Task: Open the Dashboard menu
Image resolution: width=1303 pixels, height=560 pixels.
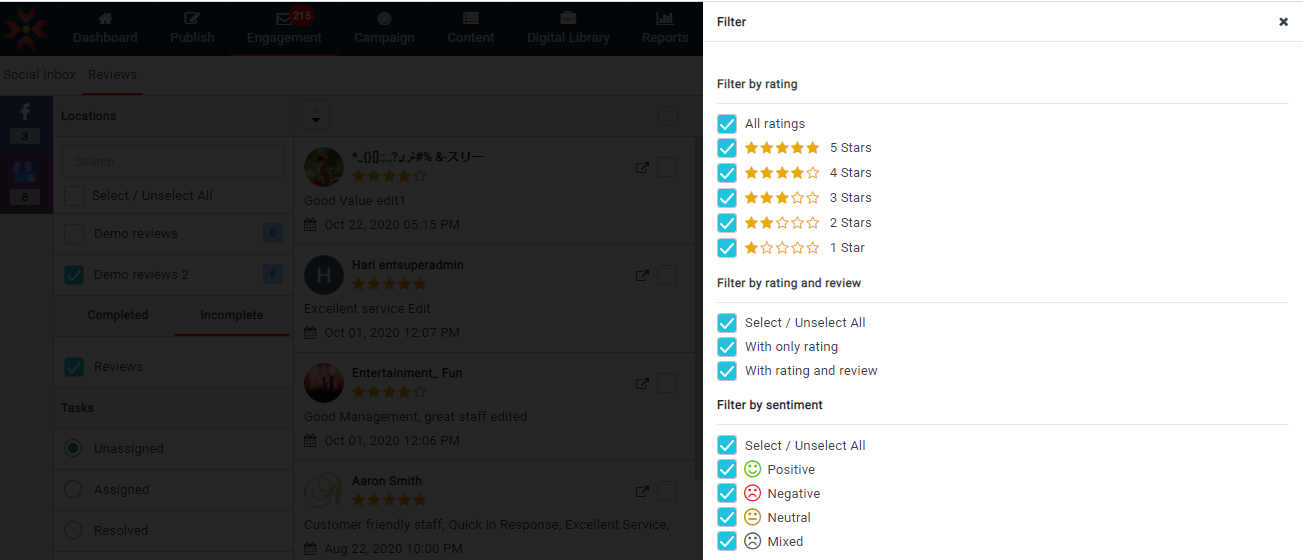Action: click(x=105, y=28)
